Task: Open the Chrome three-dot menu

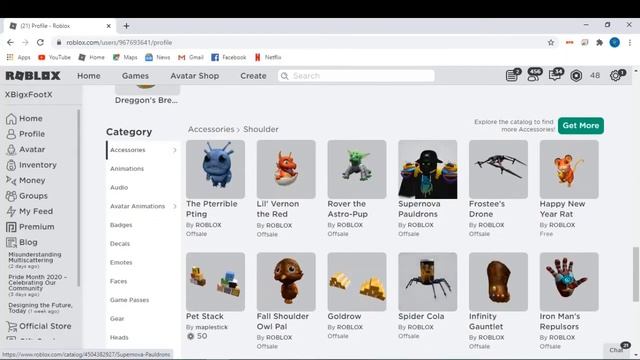Action: tap(630, 42)
